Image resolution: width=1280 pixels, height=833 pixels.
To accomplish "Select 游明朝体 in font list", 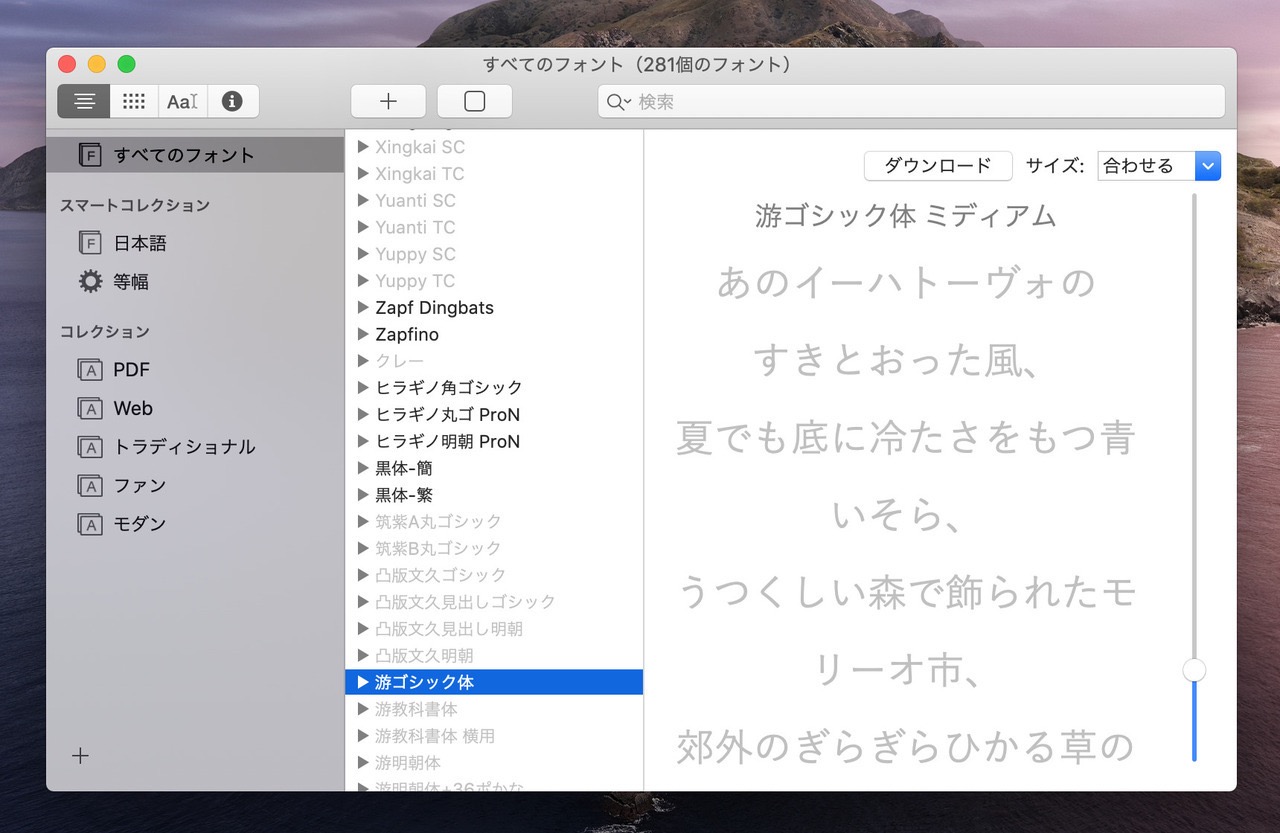I will click(x=494, y=763).
